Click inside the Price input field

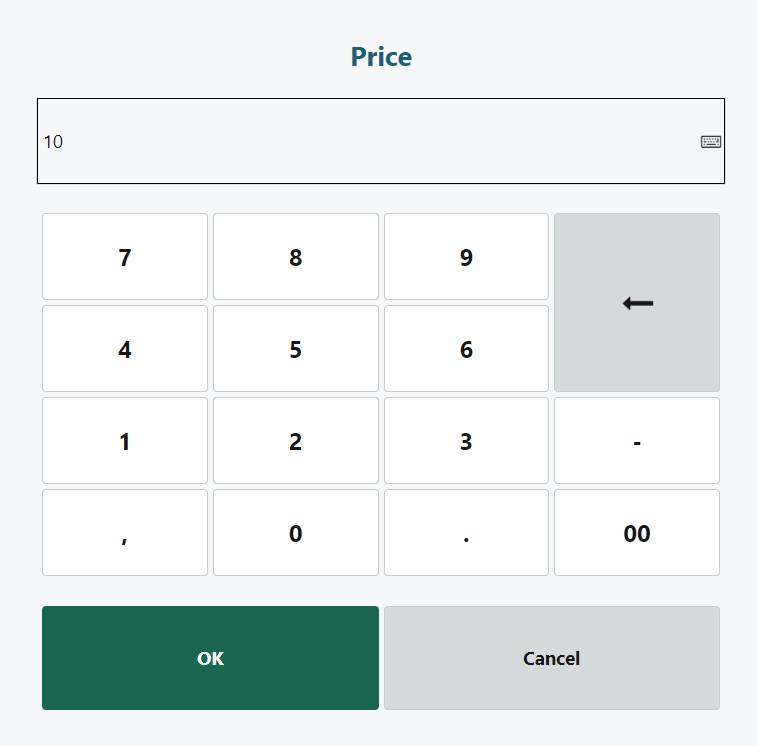click(x=360, y=142)
